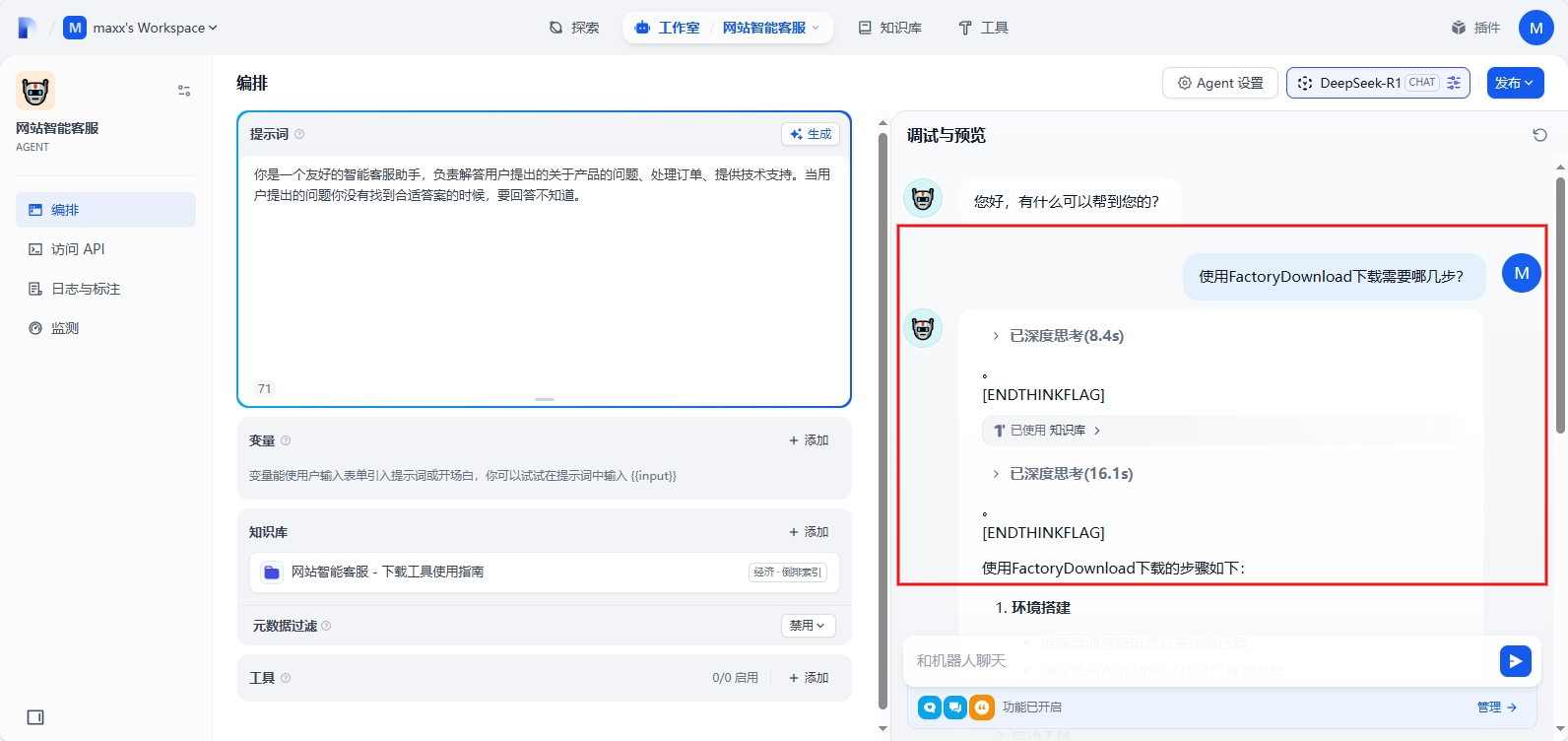
Task: Add a knowledge base via 知识库 添加
Action: point(809,532)
